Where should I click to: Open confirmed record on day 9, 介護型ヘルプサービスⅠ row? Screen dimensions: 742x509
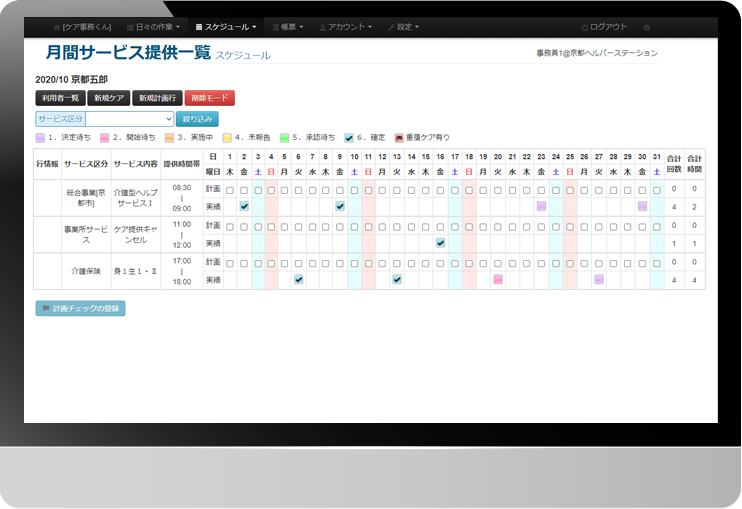pyautogui.click(x=340, y=206)
